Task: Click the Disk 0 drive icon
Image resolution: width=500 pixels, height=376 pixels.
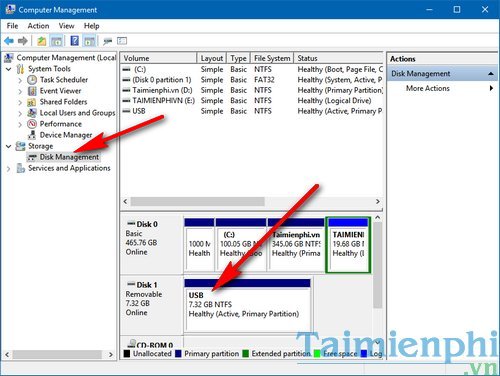Action: pyautogui.click(x=131, y=224)
